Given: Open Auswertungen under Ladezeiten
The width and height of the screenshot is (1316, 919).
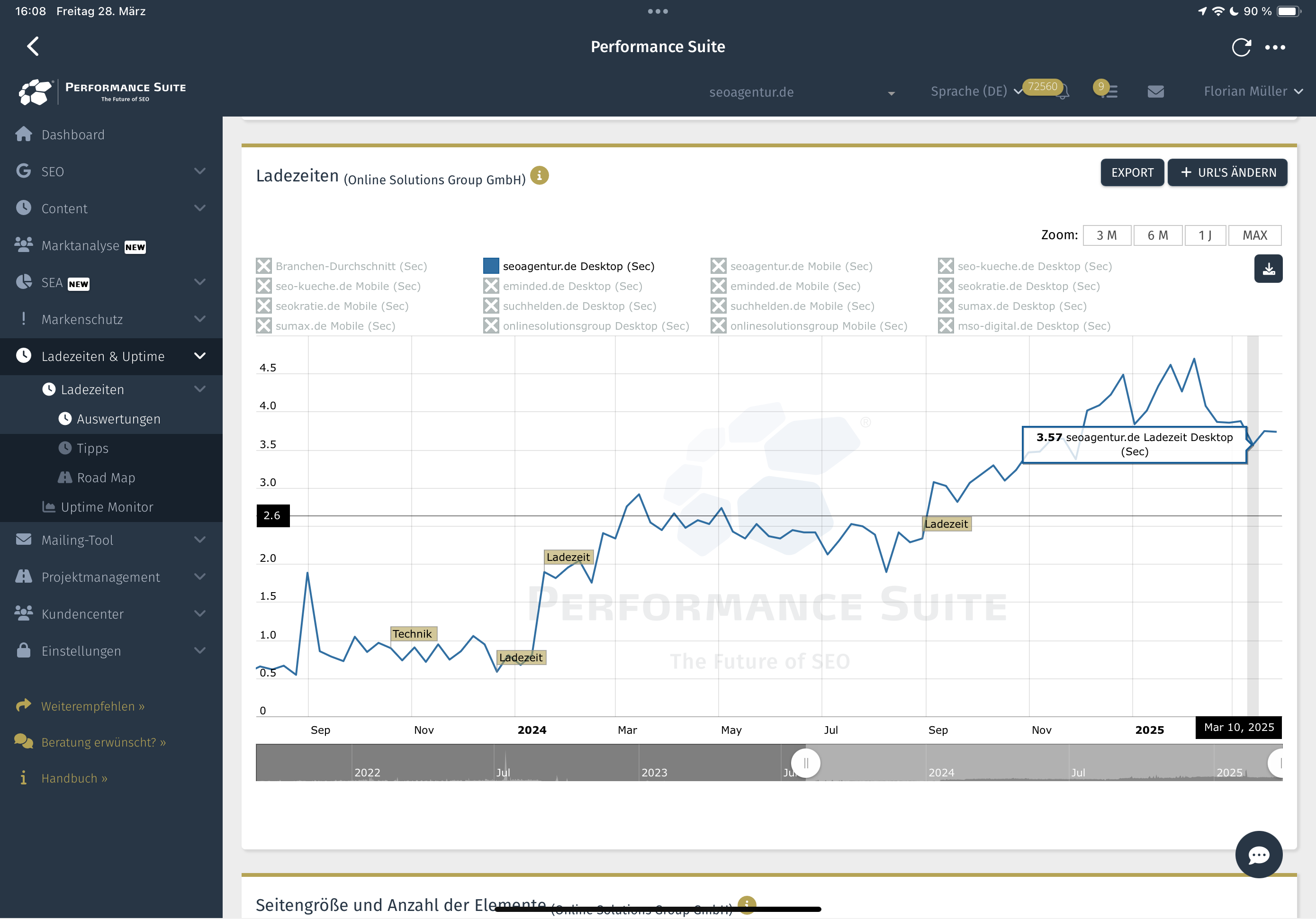Looking at the screenshot, I should pyautogui.click(x=118, y=419).
